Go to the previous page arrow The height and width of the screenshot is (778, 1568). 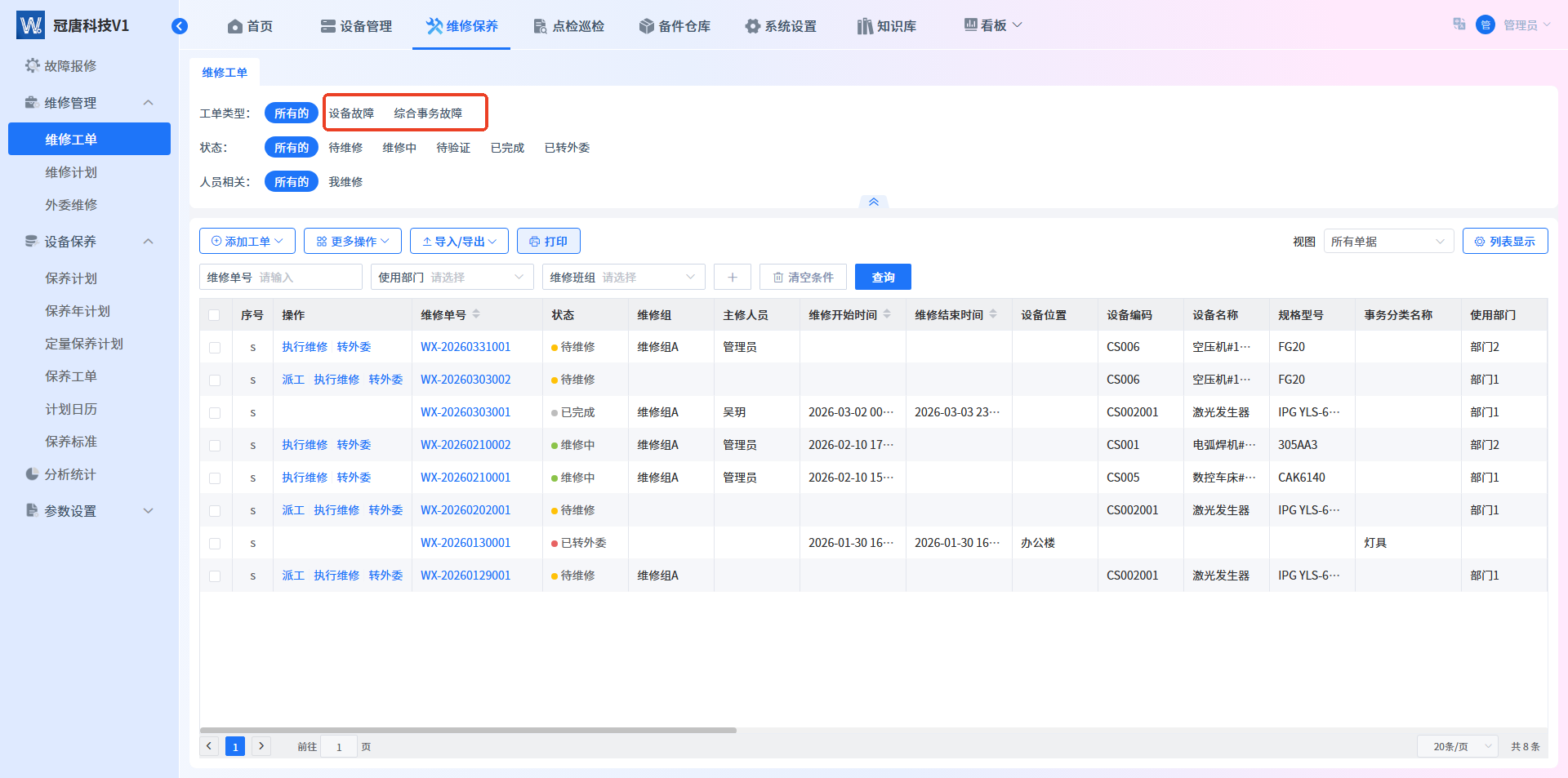pos(209,746)
